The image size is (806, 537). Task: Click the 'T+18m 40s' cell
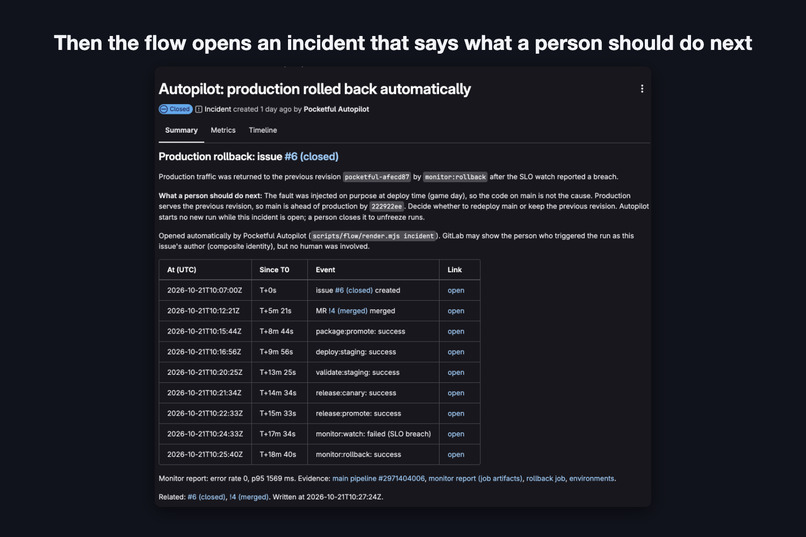pos(278,455)
